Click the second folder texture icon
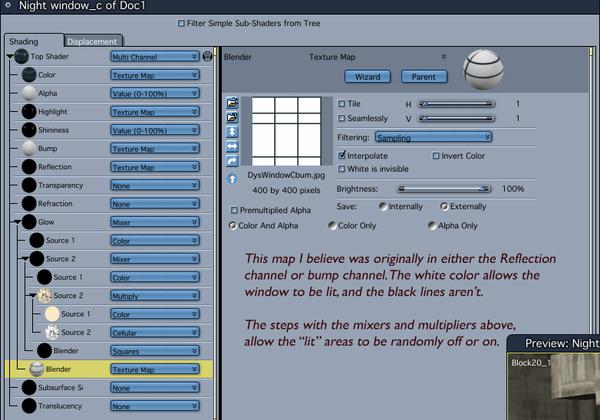This screenshot has width=600, height=420. (232, 117)
